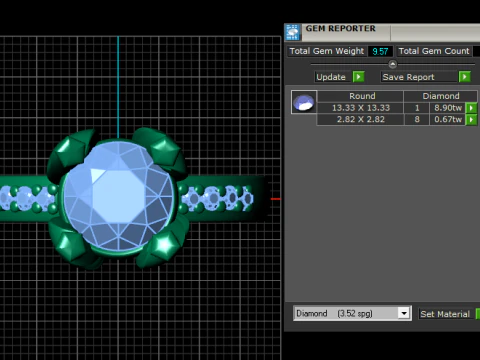Open the Diamond (3.52 spg) material dropdown
Image resolution: width=480 pixels, height=360 pixels.
pos(404,313)
